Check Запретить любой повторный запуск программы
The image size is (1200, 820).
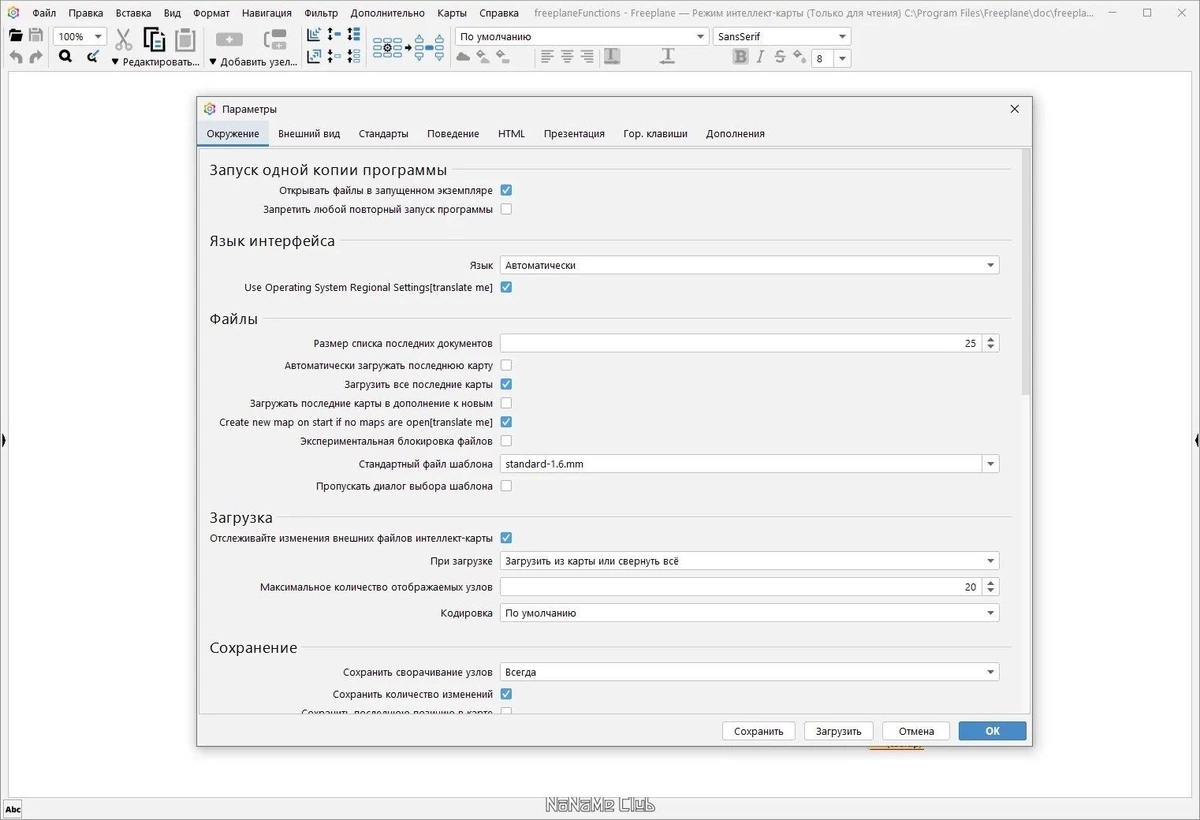pos(506,209)
